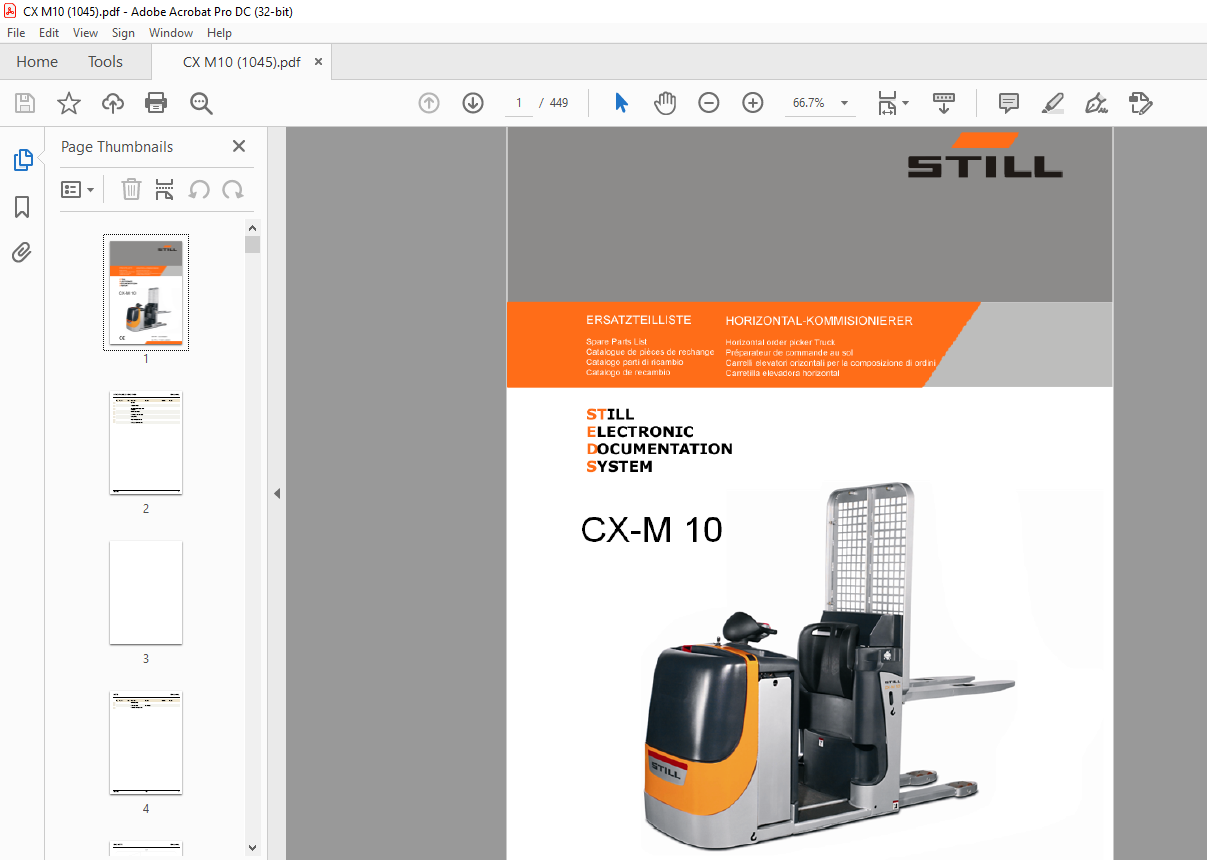Open the View menu
This screenshot has height=860, width=1207.
pyautogui.click(x=86, y=33)
